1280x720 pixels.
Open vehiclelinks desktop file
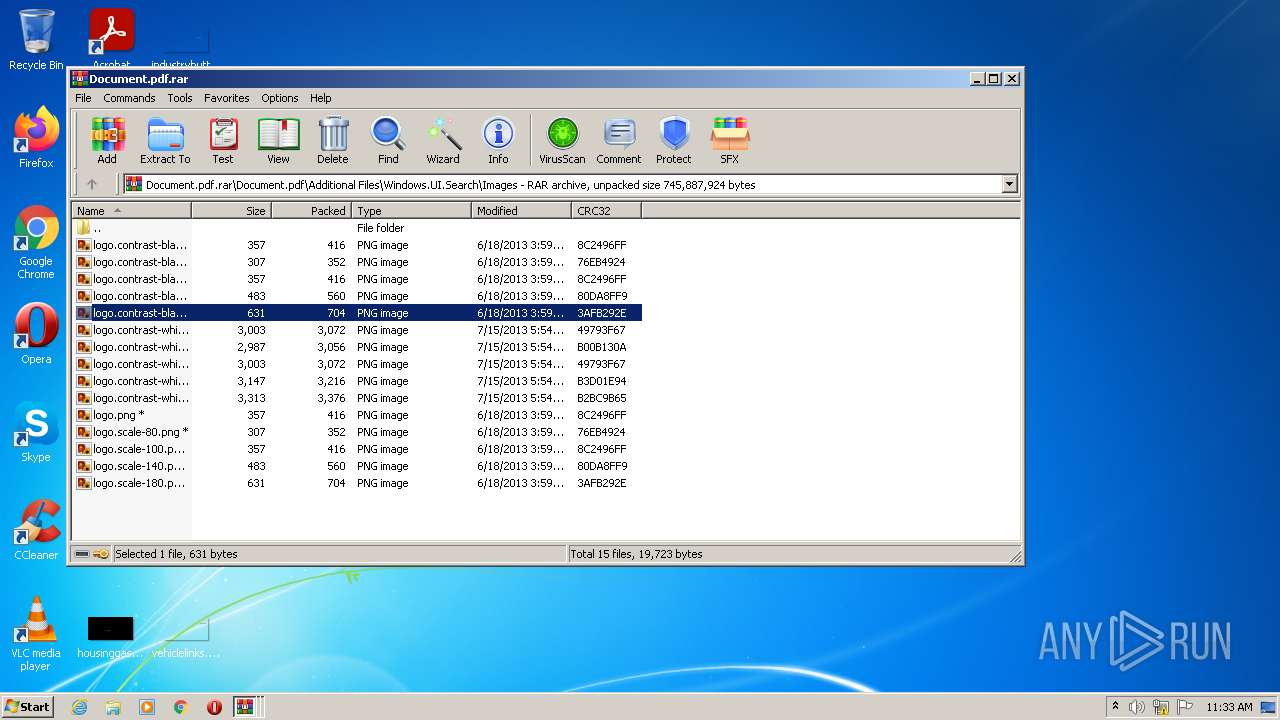pos(186,638)
